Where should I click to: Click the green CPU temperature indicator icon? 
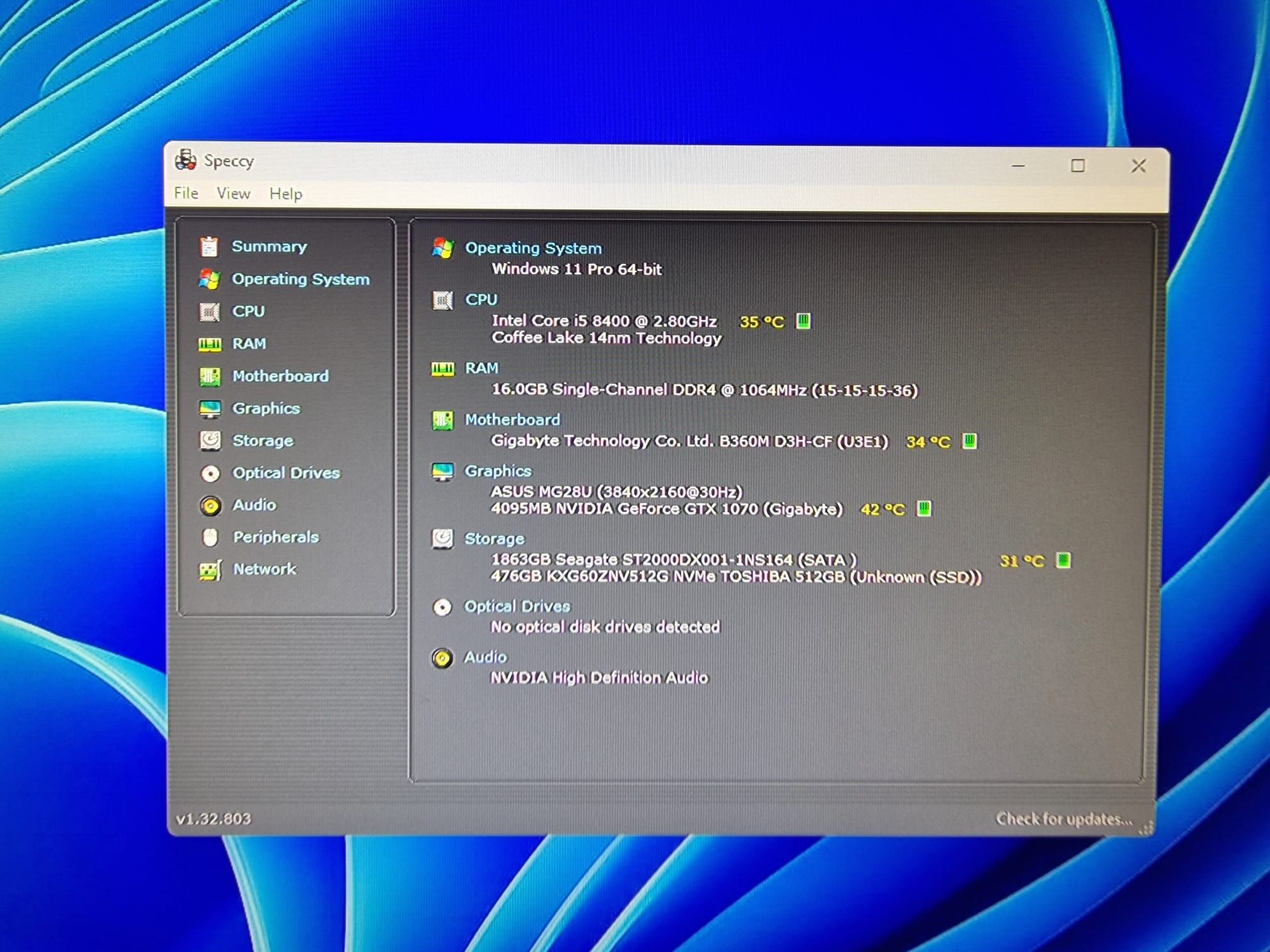[x=803, y=321]
